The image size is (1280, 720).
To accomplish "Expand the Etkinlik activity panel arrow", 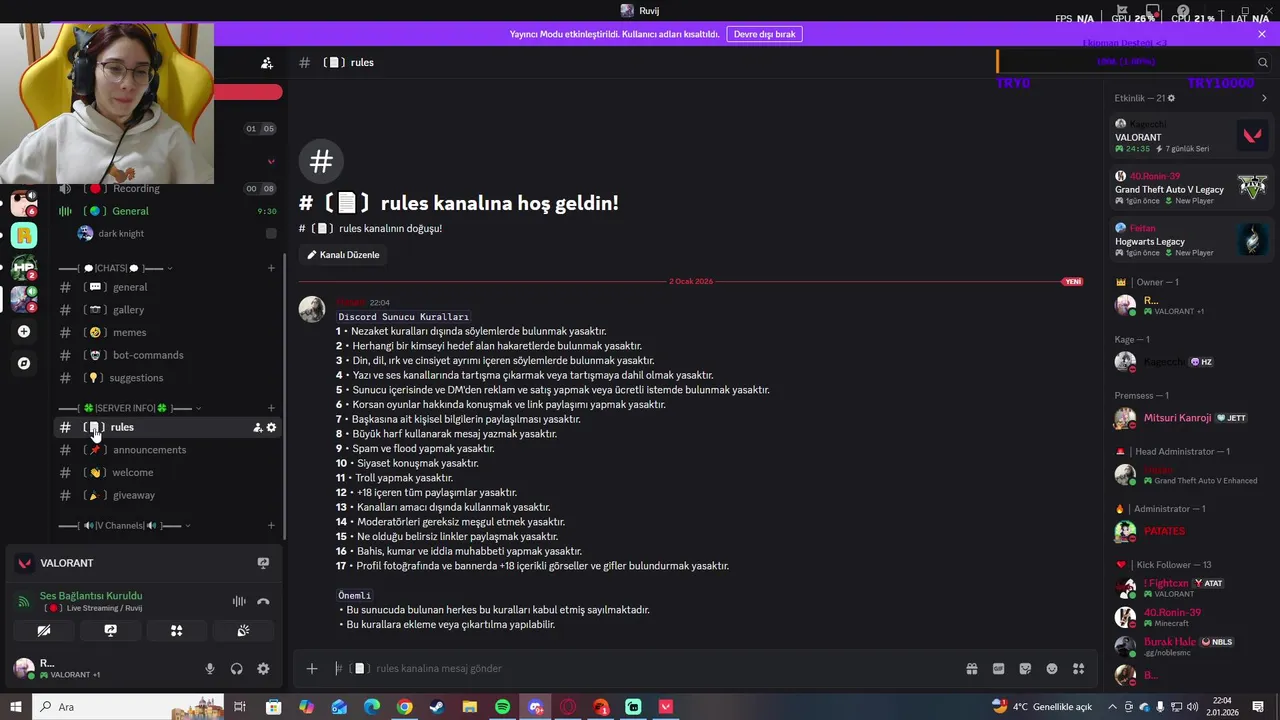I will click(x=1264, y=98).
